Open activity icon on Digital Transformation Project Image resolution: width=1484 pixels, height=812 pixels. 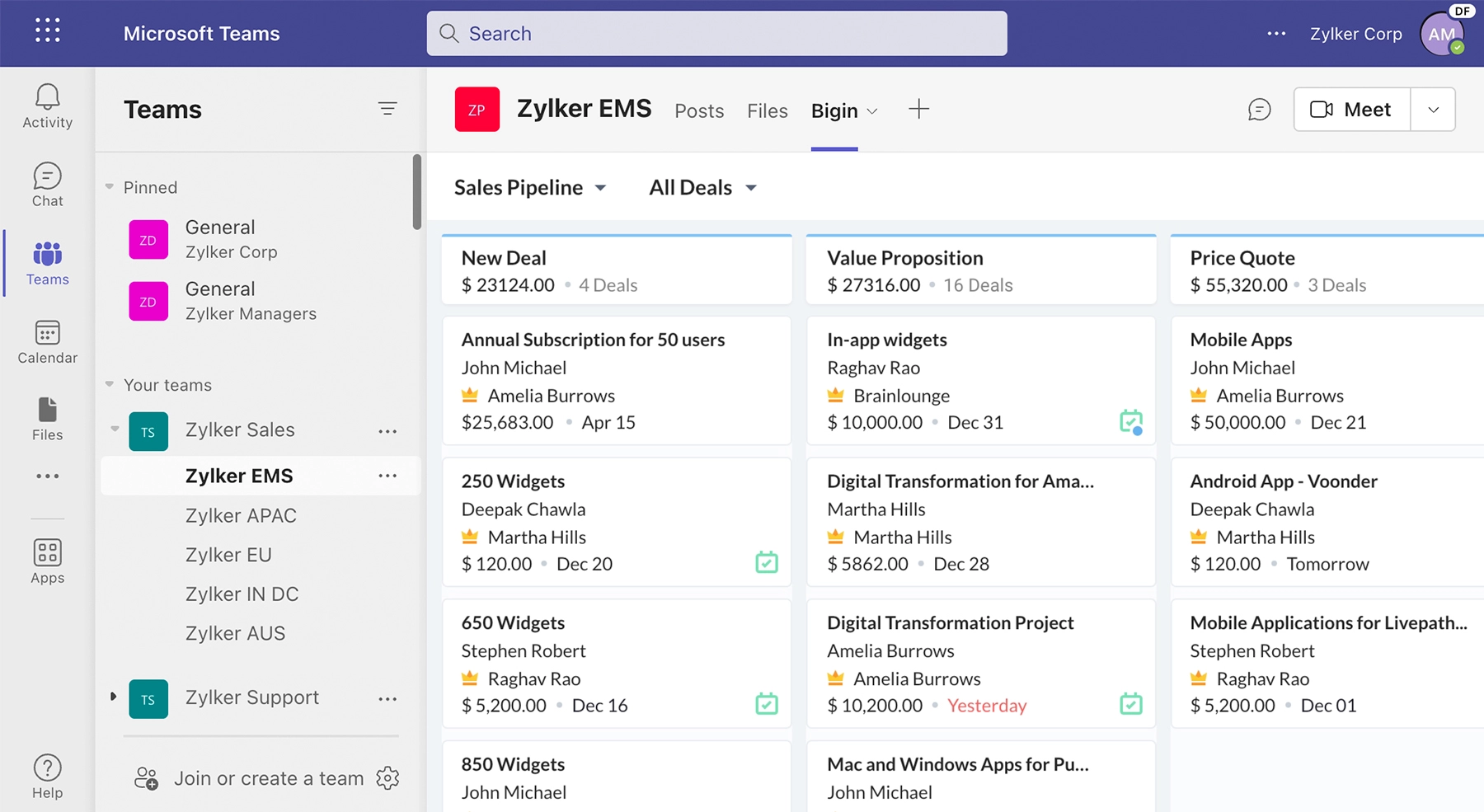coord(1131,704)
